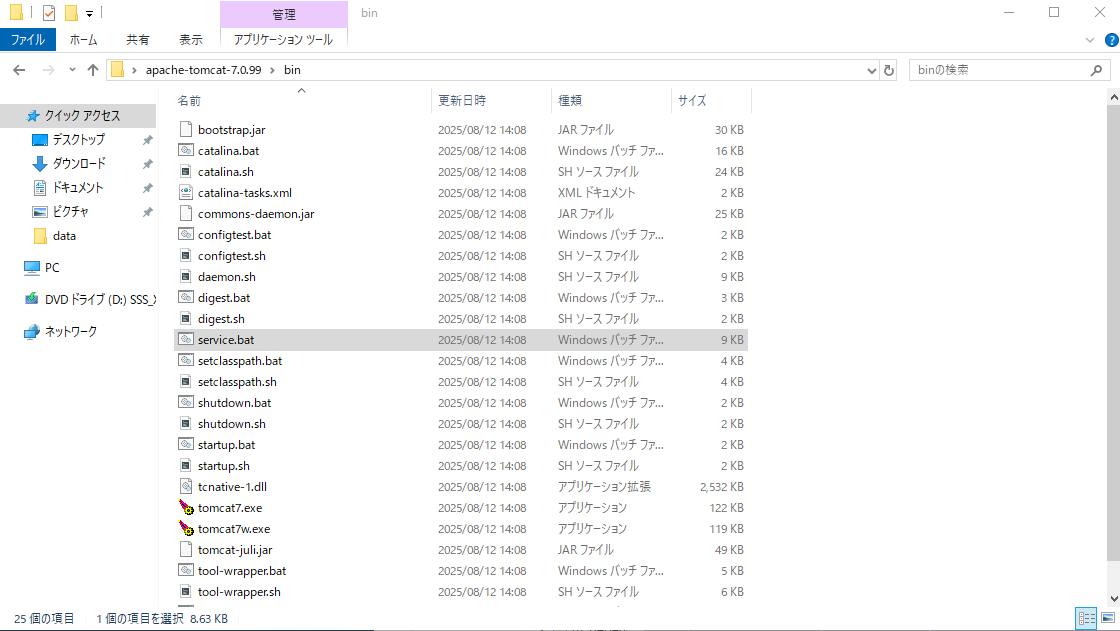The image size is (1120, 631).
Task: Open the ファイル menu
Action: (x=28, y=40)
